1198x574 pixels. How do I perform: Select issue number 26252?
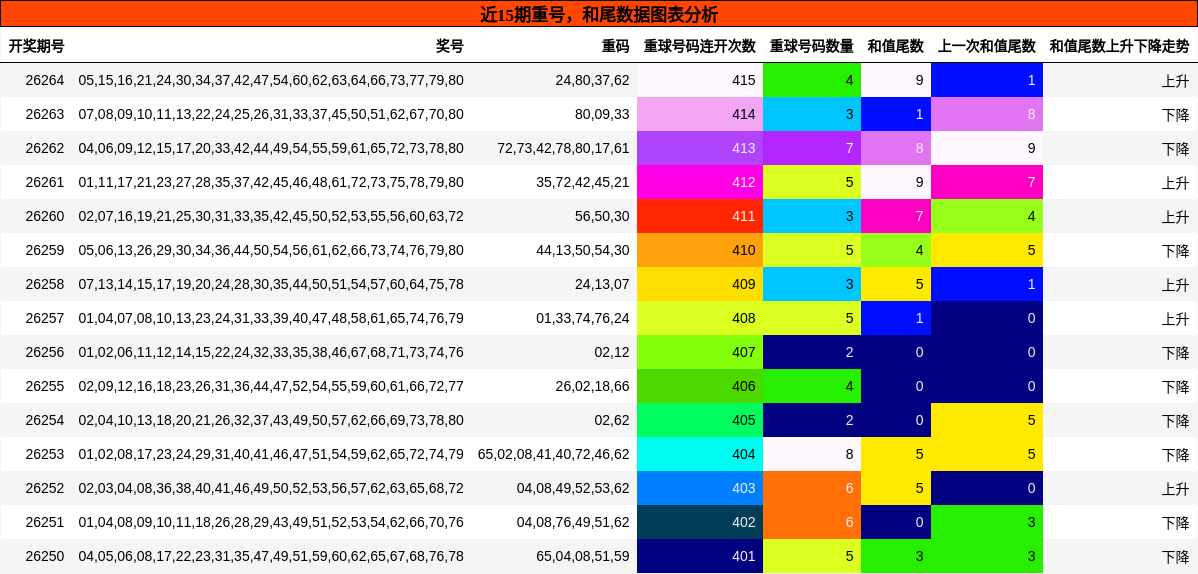pos(45,488)
